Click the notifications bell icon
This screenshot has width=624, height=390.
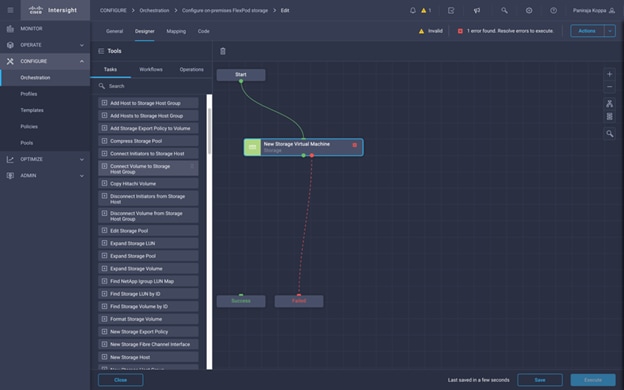click(413, 11)
